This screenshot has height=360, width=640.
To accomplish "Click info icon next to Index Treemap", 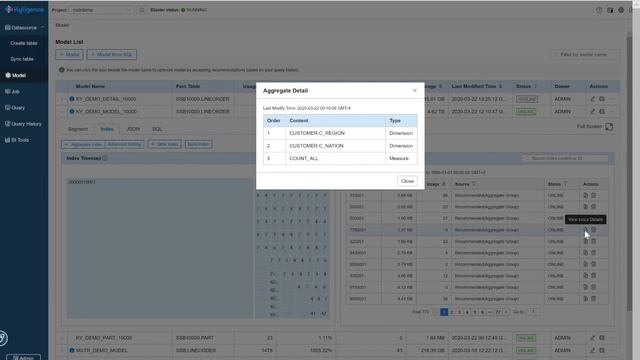I will [105, 158].
